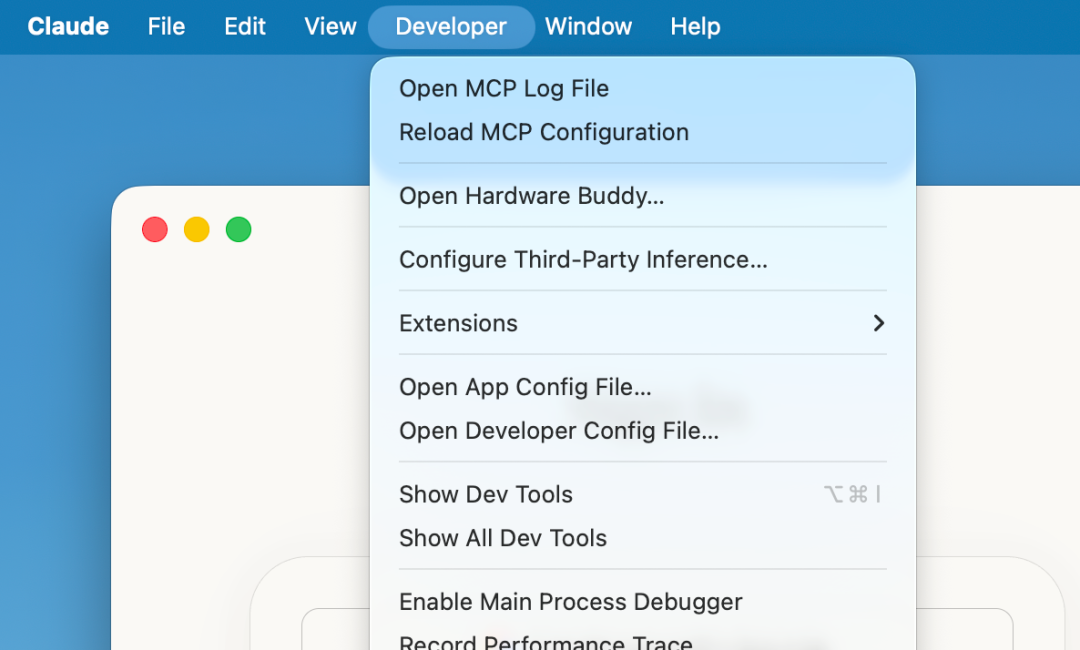Screen dimensions: 1080x650
Task: Select Open MCP Log File
Action: 504,89
